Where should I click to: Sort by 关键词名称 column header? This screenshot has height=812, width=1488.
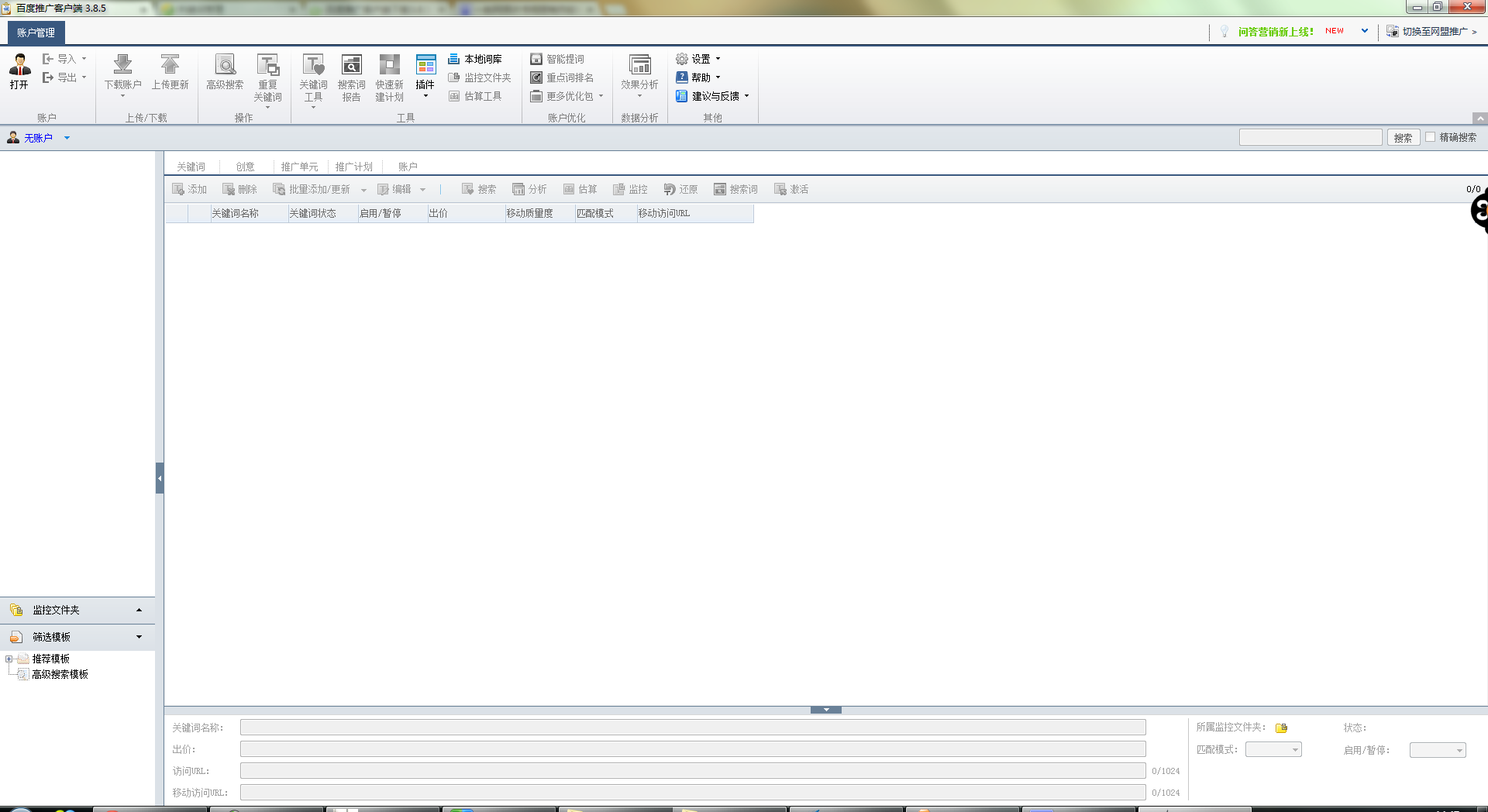(x=249, y=213)
